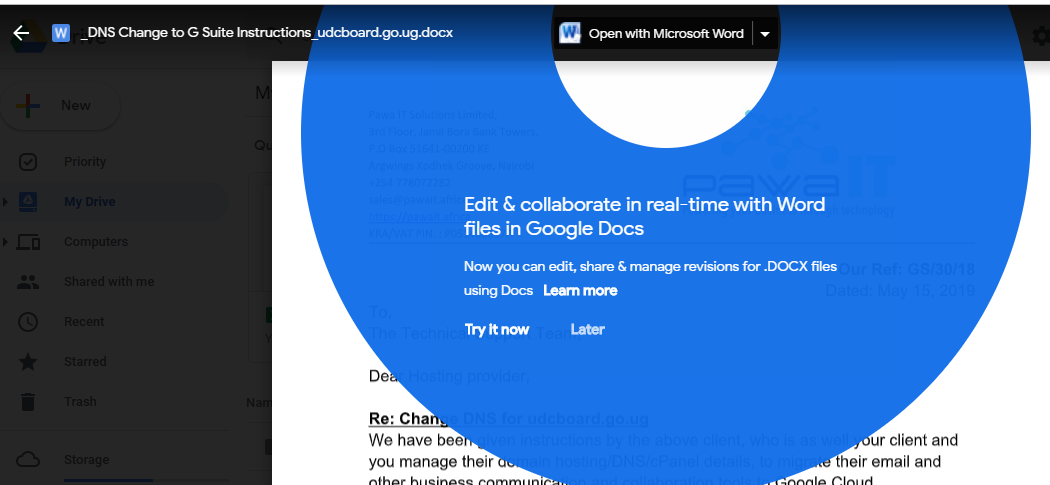Click the Trash bin icon

pyautogui.click(x=27, y=402)
